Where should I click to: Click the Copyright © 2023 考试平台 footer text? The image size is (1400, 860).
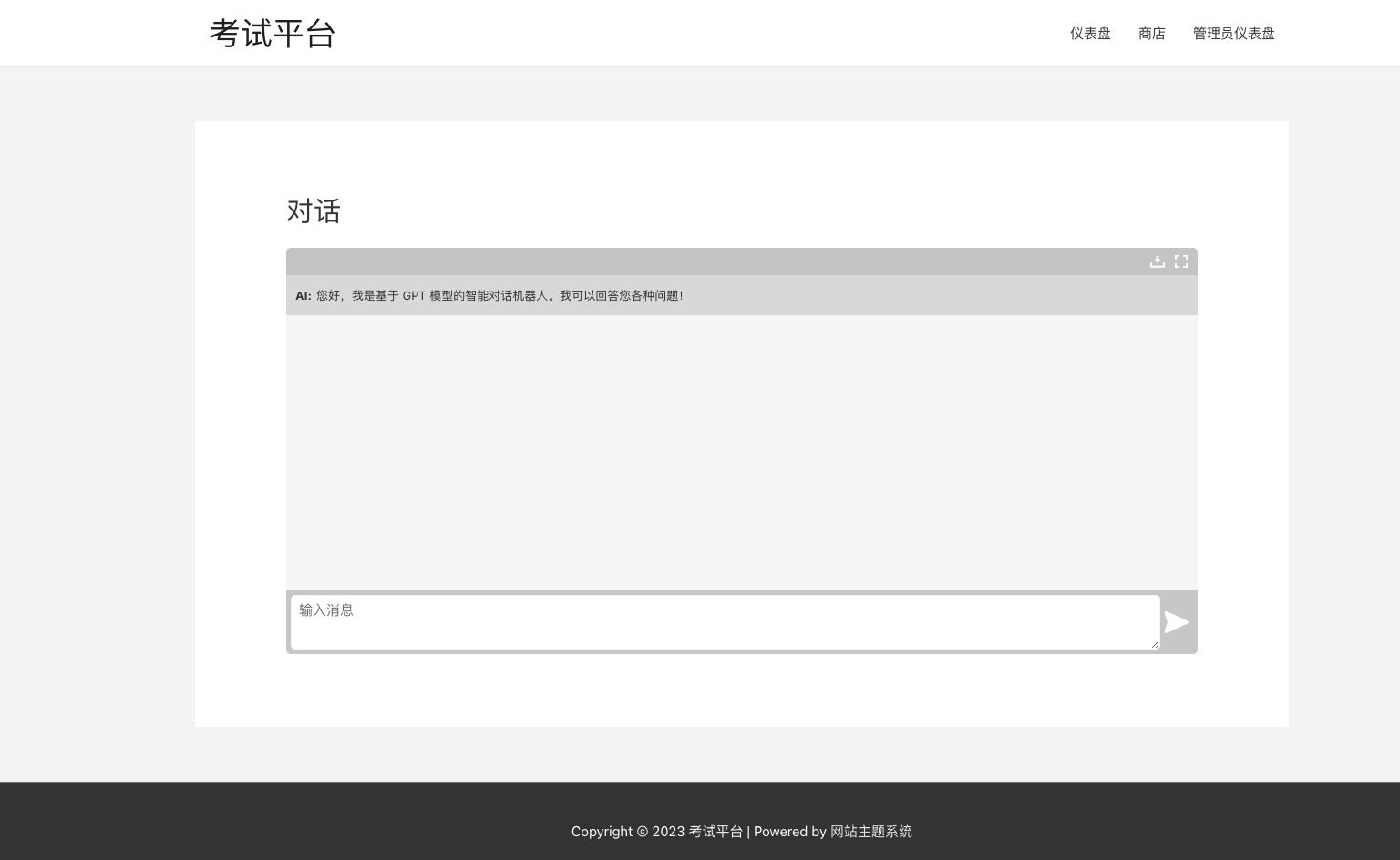(657, 831)
